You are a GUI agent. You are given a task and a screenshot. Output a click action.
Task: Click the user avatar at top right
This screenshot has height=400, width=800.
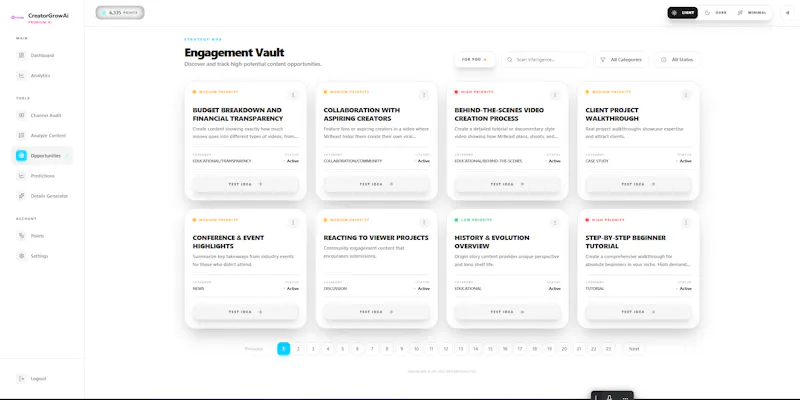(x=787, y=13)
